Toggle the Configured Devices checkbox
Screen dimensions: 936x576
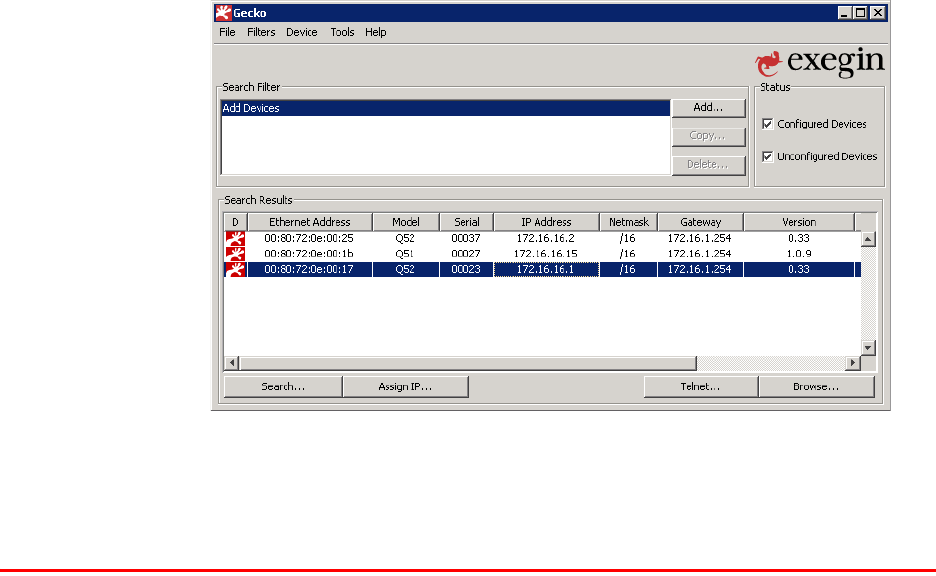[768, 124]
